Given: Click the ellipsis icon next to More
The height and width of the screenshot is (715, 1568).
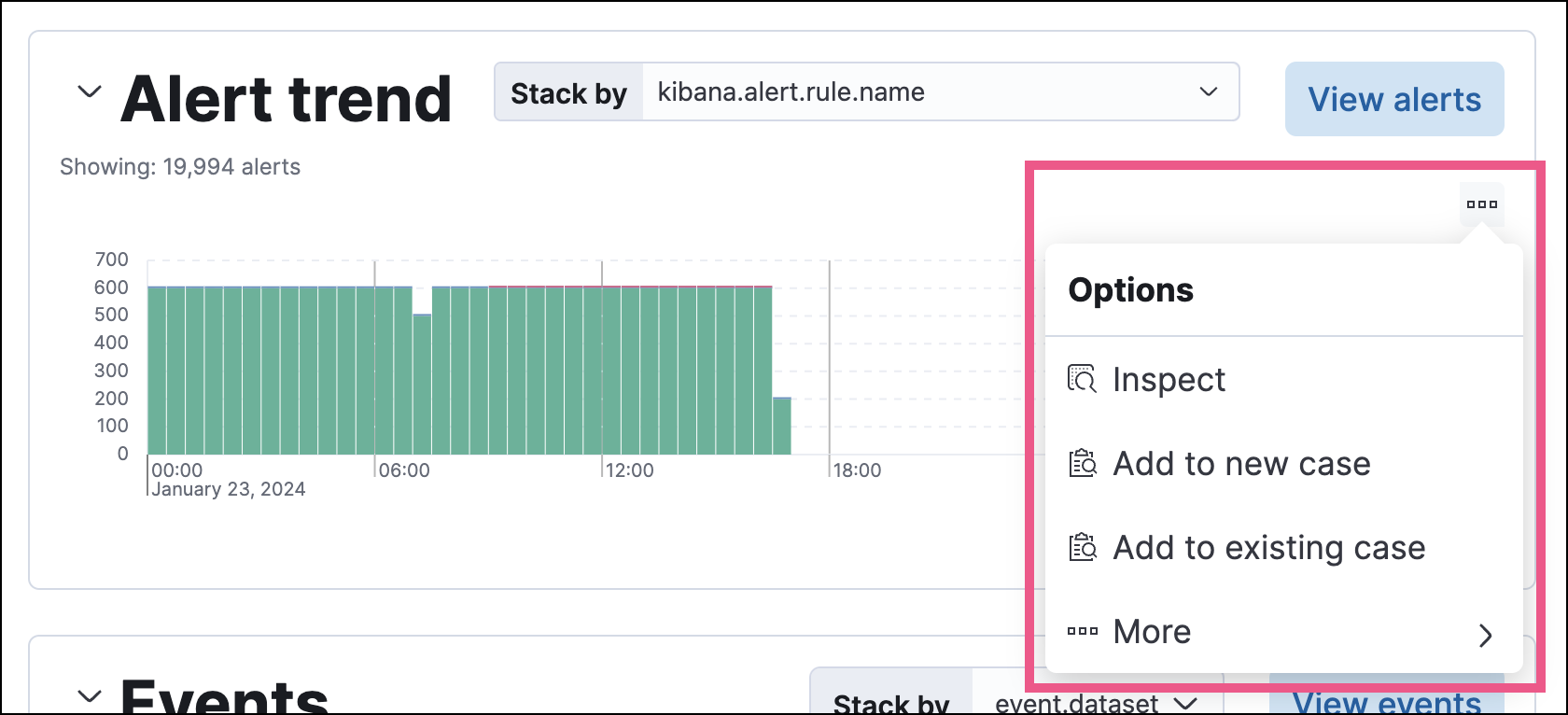Looking at the screenshot, I should tap(1082, 632).
